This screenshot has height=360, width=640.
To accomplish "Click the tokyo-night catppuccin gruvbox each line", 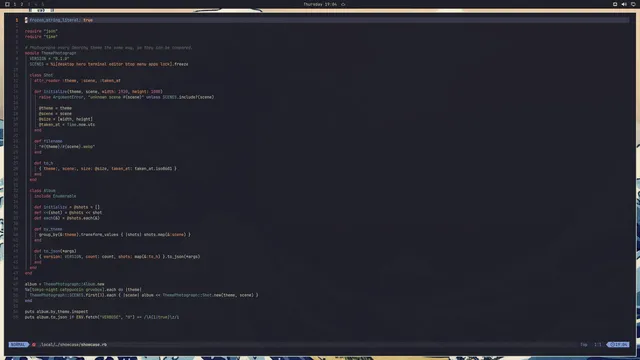I will [83, 290].
